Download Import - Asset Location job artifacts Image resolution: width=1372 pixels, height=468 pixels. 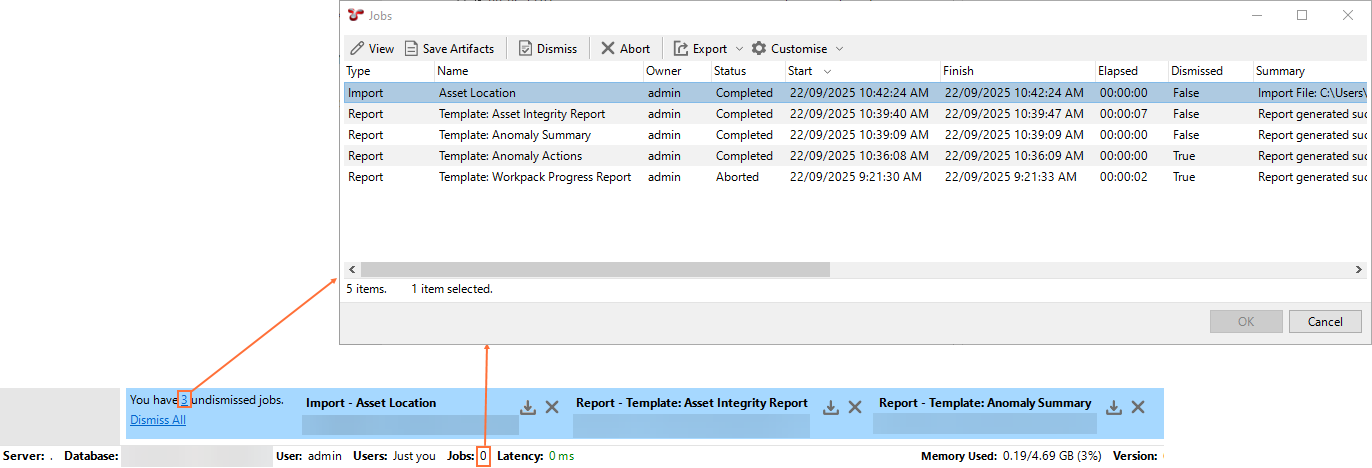point(528,407)
